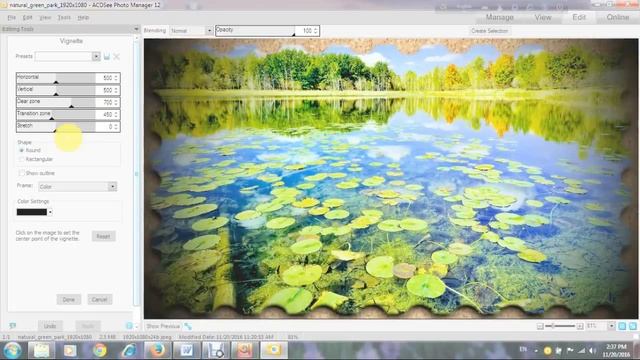Click the taskbar clock showing 2:37 PM

(616, 351)
